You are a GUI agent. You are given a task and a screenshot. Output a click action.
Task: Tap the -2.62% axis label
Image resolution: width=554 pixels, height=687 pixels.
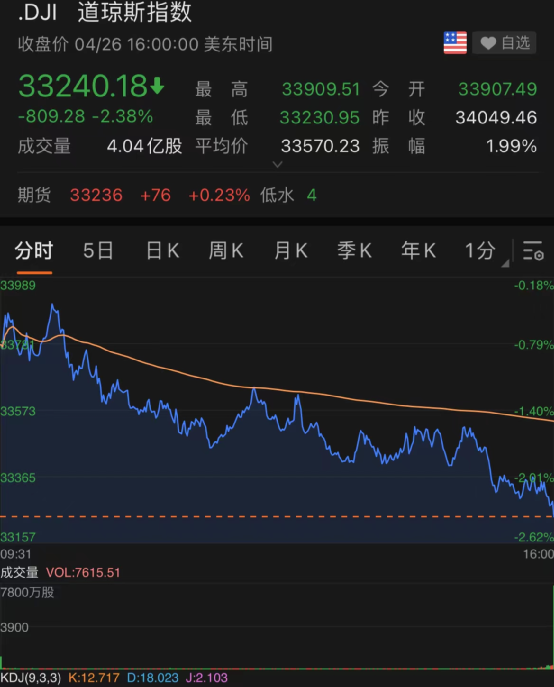coord(534,537)
